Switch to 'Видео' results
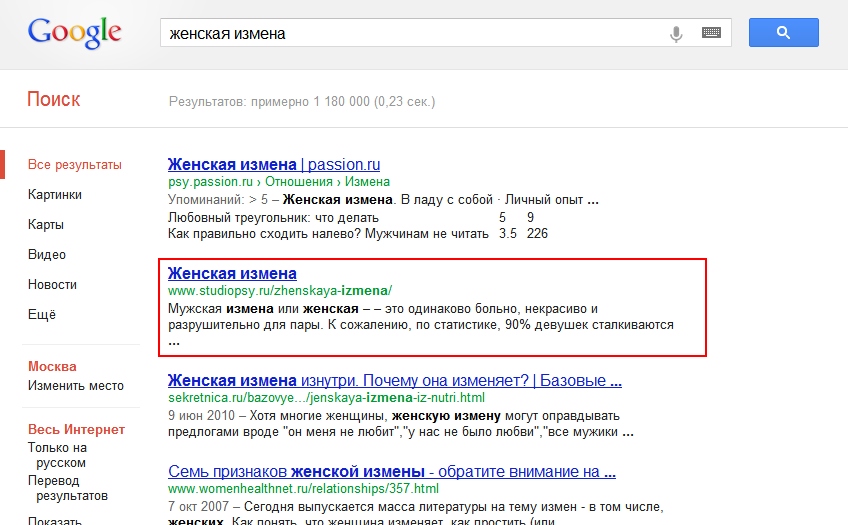848x525 pixels. point(47,255)
